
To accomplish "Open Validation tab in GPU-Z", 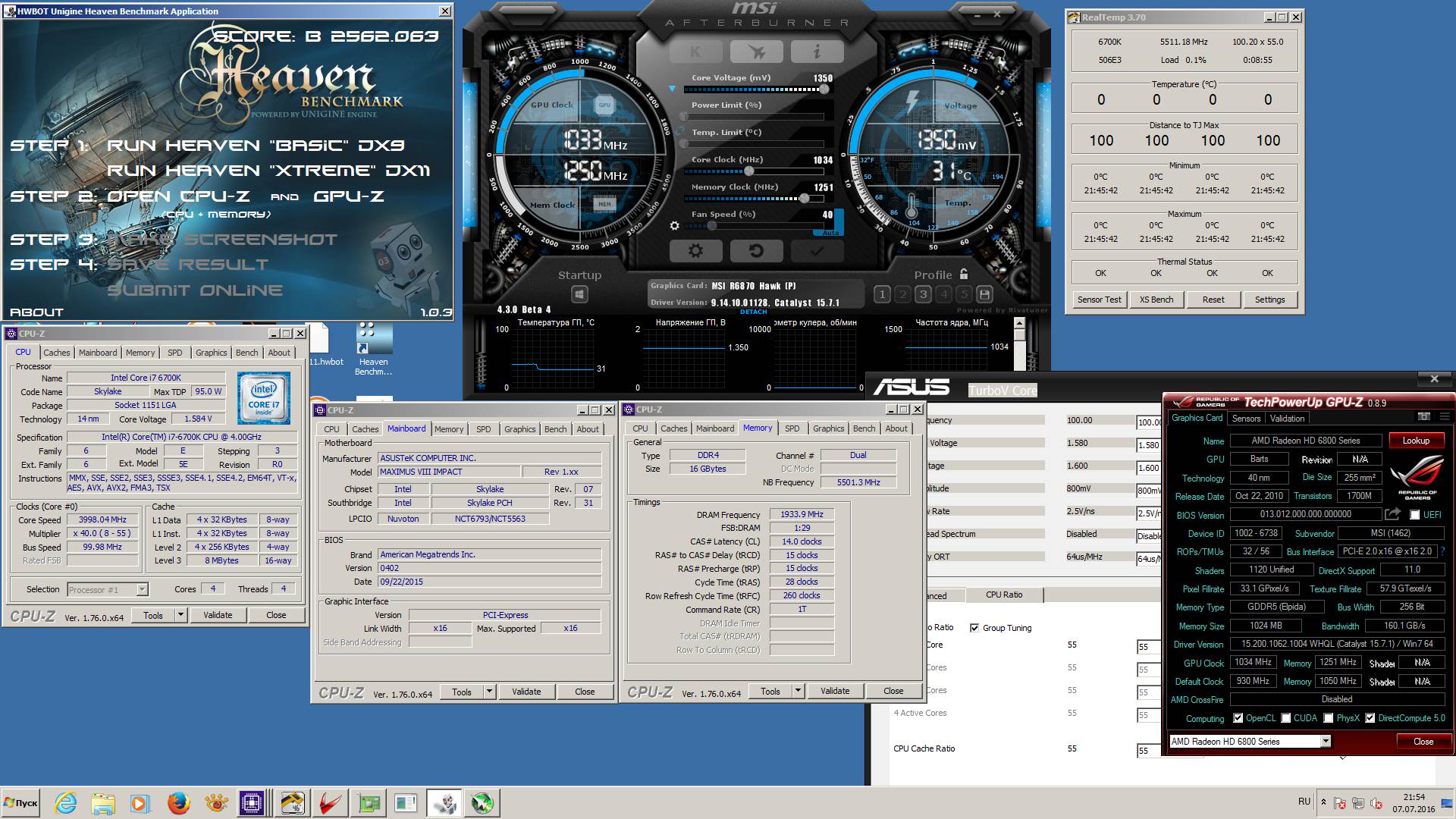I will tap(1288, 419).
